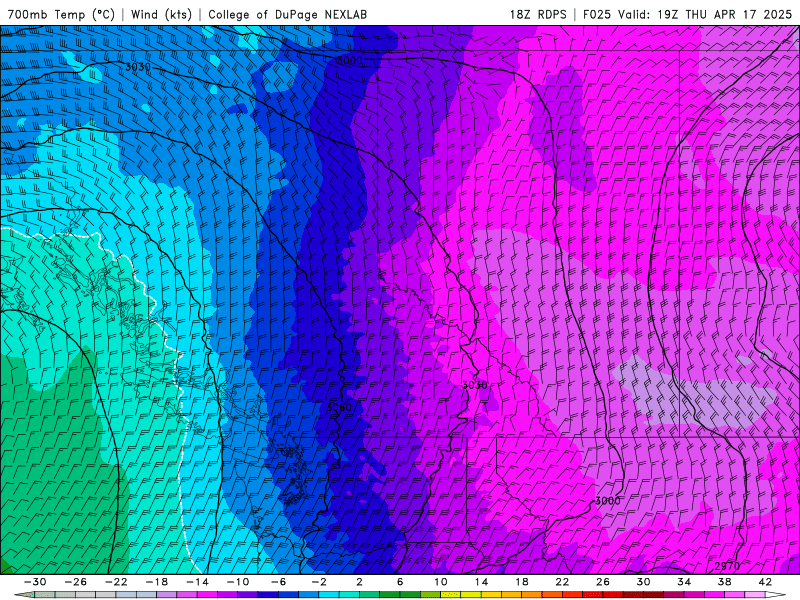Click the -30 legend value
Screen dimensions: 800x600
click(x=35, y=582)
